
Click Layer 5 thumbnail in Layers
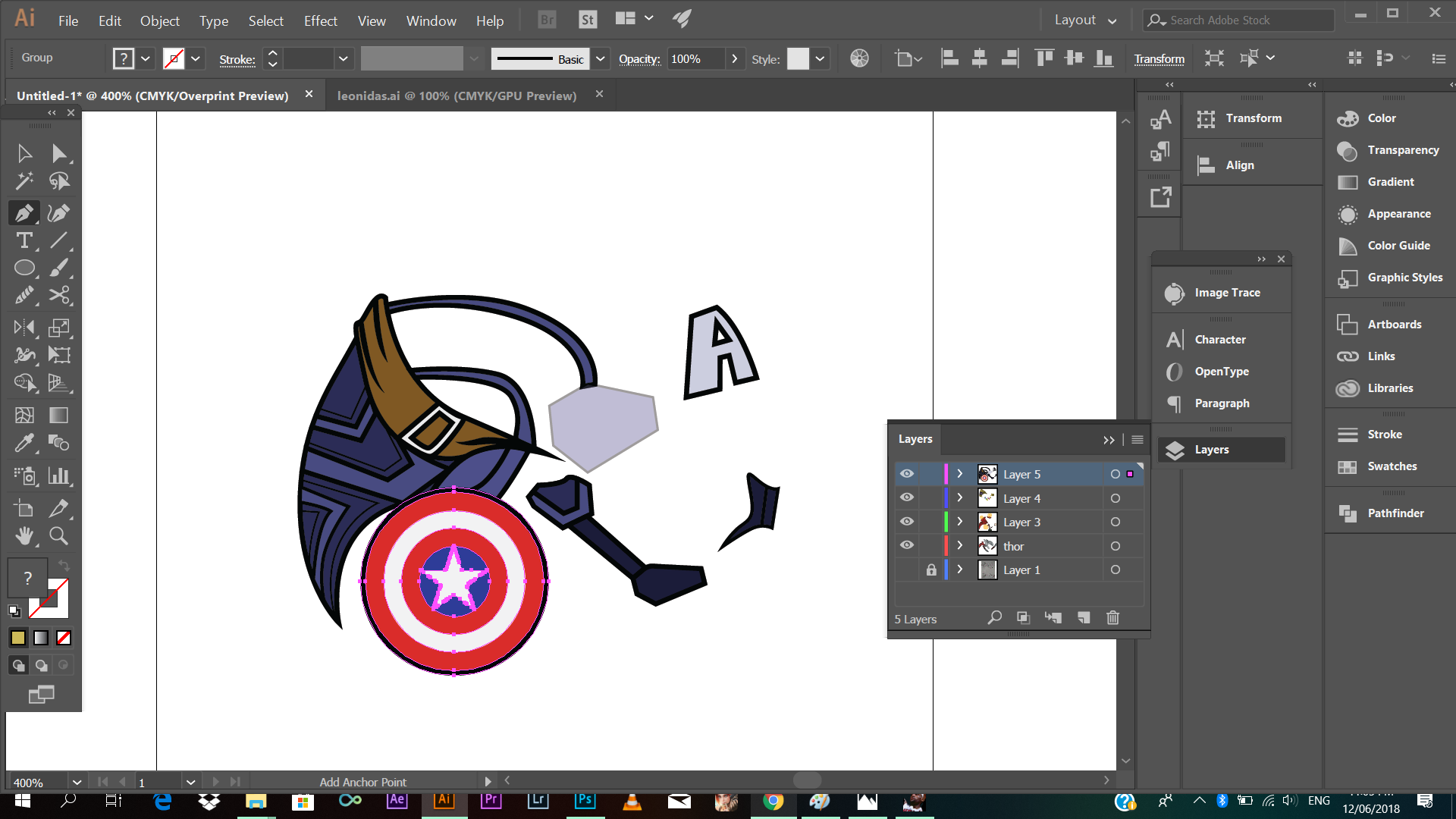click(987, 474)
